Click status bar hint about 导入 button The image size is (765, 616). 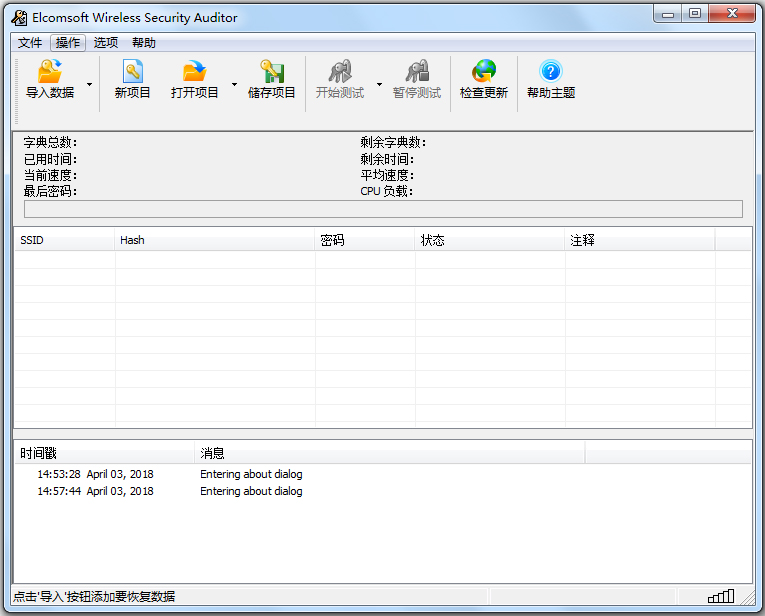(x=94, y=596)
